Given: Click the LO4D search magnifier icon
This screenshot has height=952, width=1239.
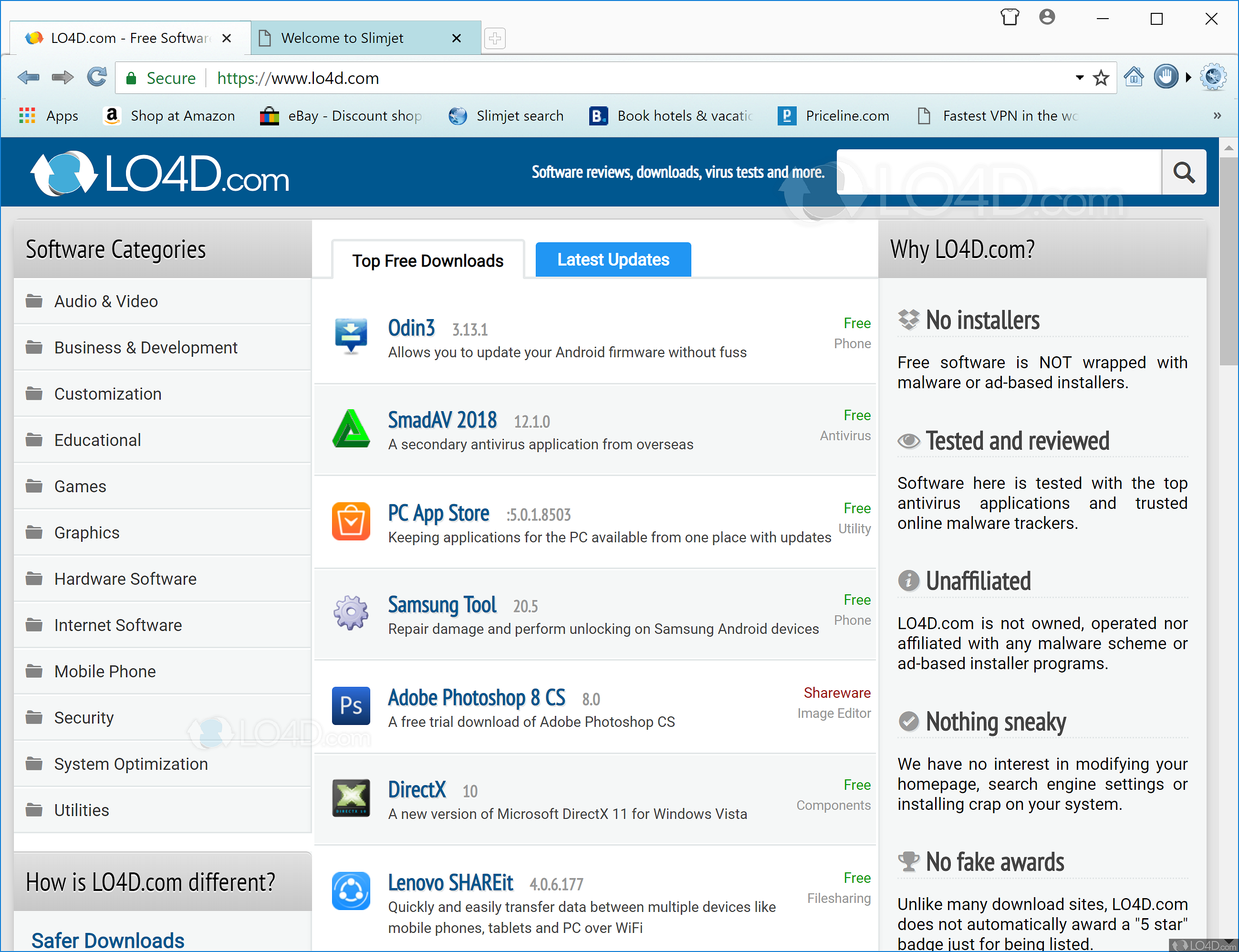Looking at the screenshot, I should pyautogui.click(x=1184, y=172).
